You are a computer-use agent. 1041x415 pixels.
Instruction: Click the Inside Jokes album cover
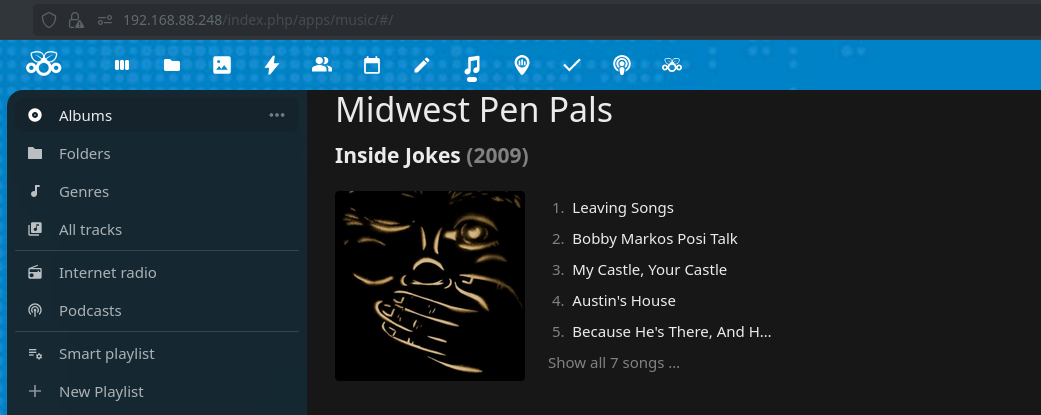430,286
